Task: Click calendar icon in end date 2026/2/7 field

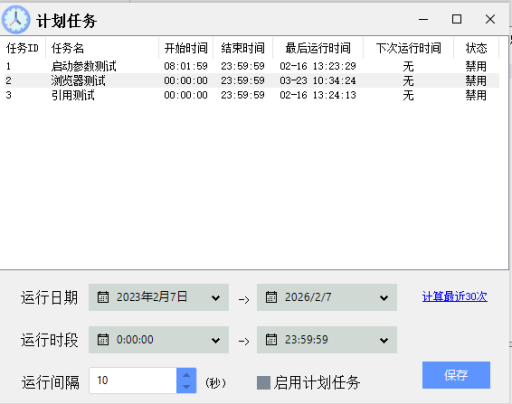Action: tap(271, 297)
